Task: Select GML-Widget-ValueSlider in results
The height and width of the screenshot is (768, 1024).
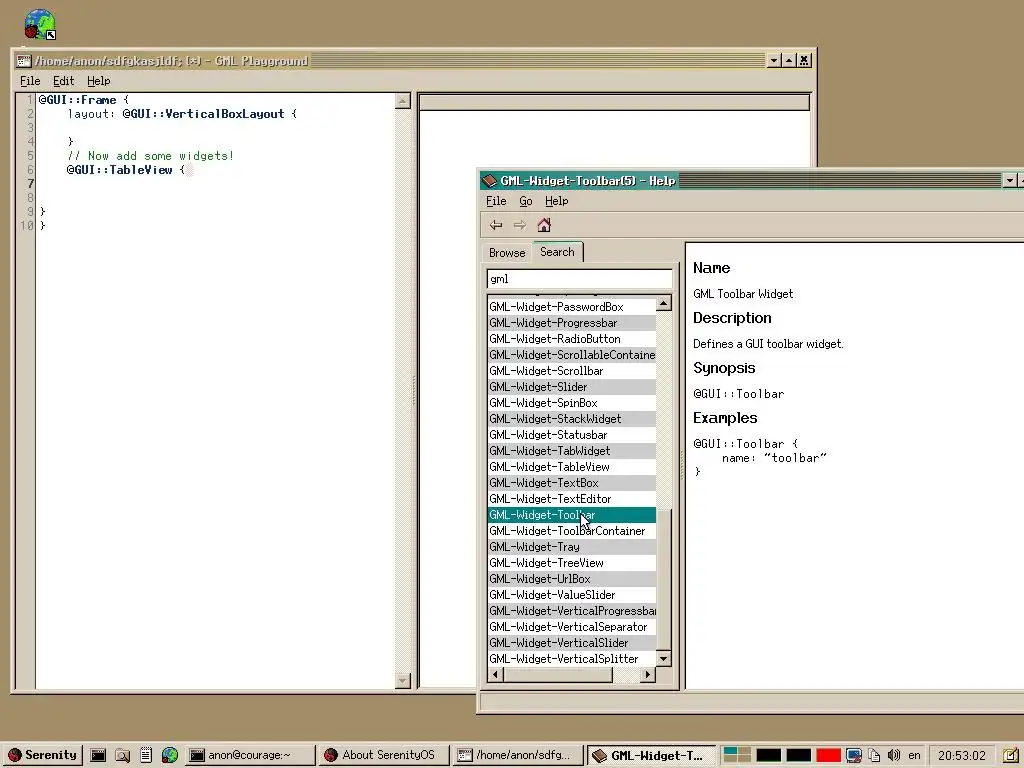Action: (571, 595)
